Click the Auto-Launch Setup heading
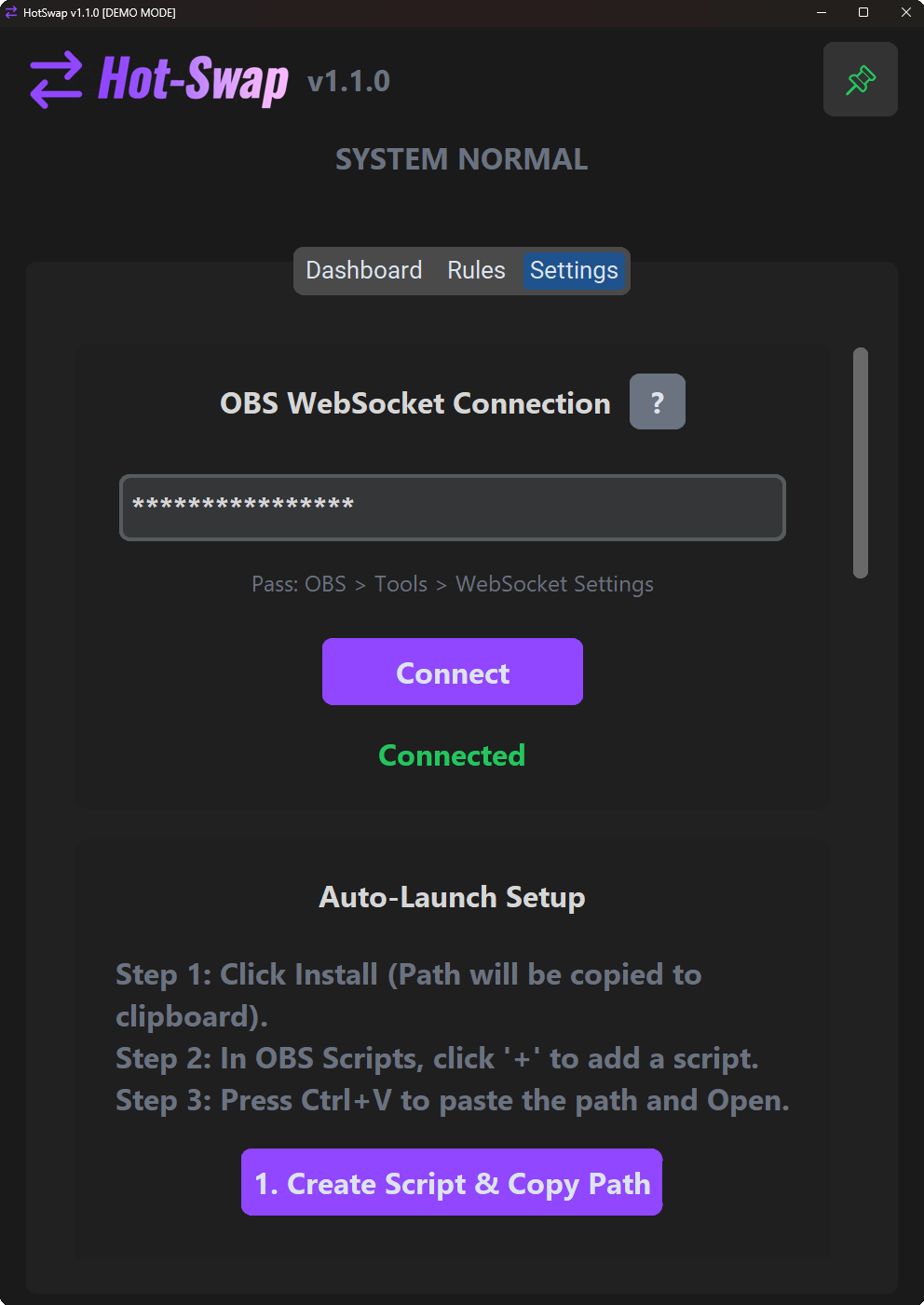 [x=452, y=897]
